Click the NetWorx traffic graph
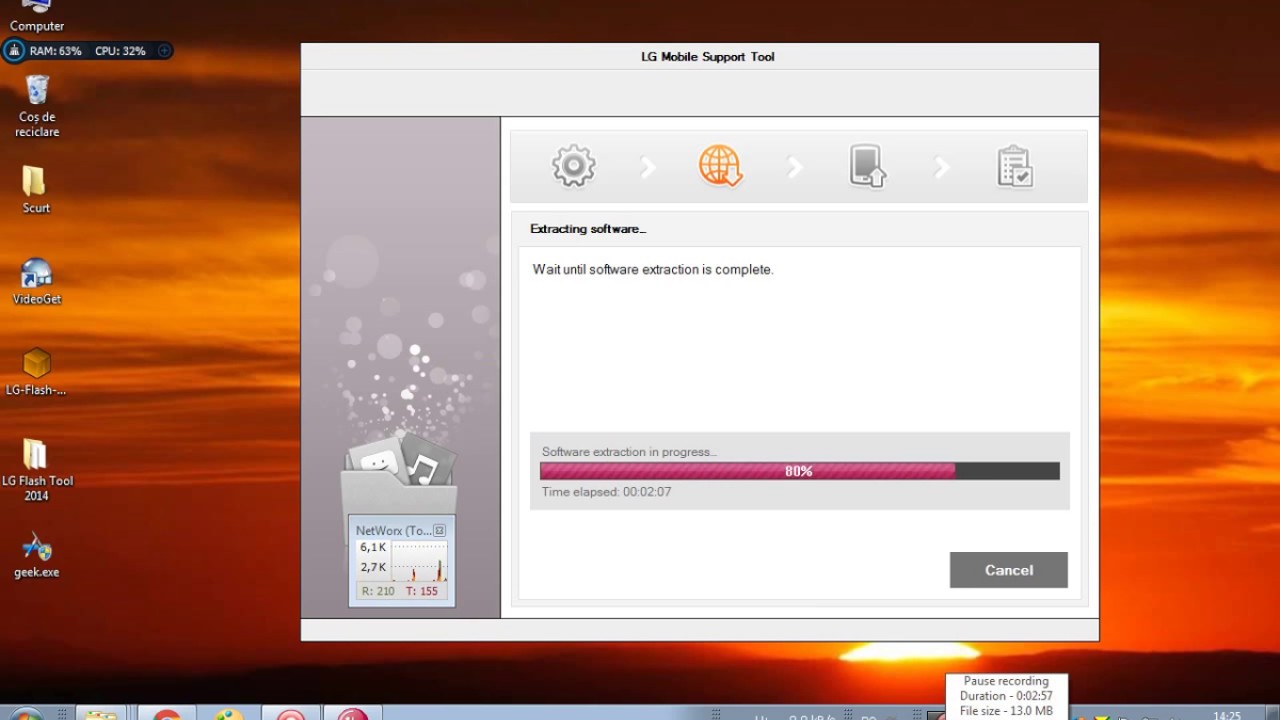 419,561
